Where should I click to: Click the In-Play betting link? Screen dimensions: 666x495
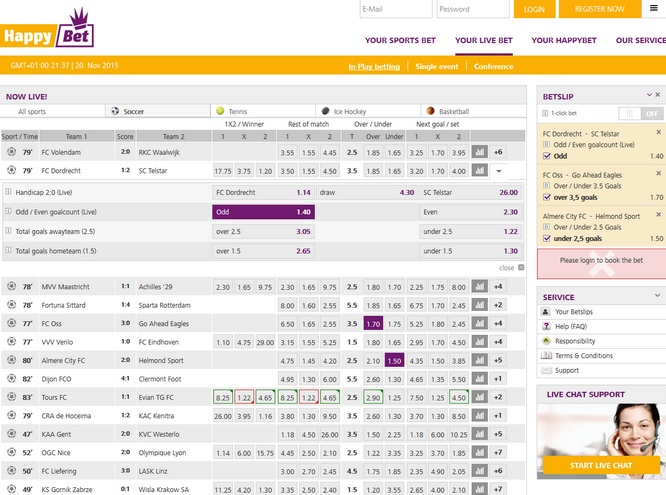pyautogui.click(x=374, y=66)
